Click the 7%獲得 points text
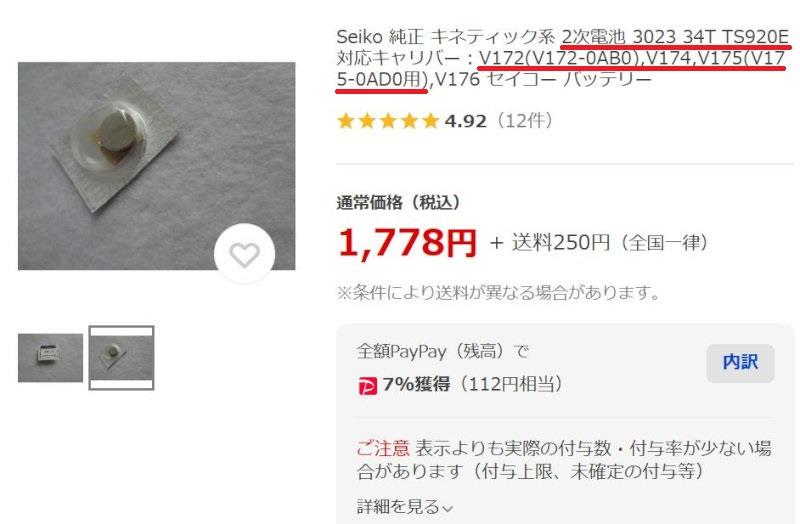The height and width of the screenshot is (524, 800). tap(416, 384)
